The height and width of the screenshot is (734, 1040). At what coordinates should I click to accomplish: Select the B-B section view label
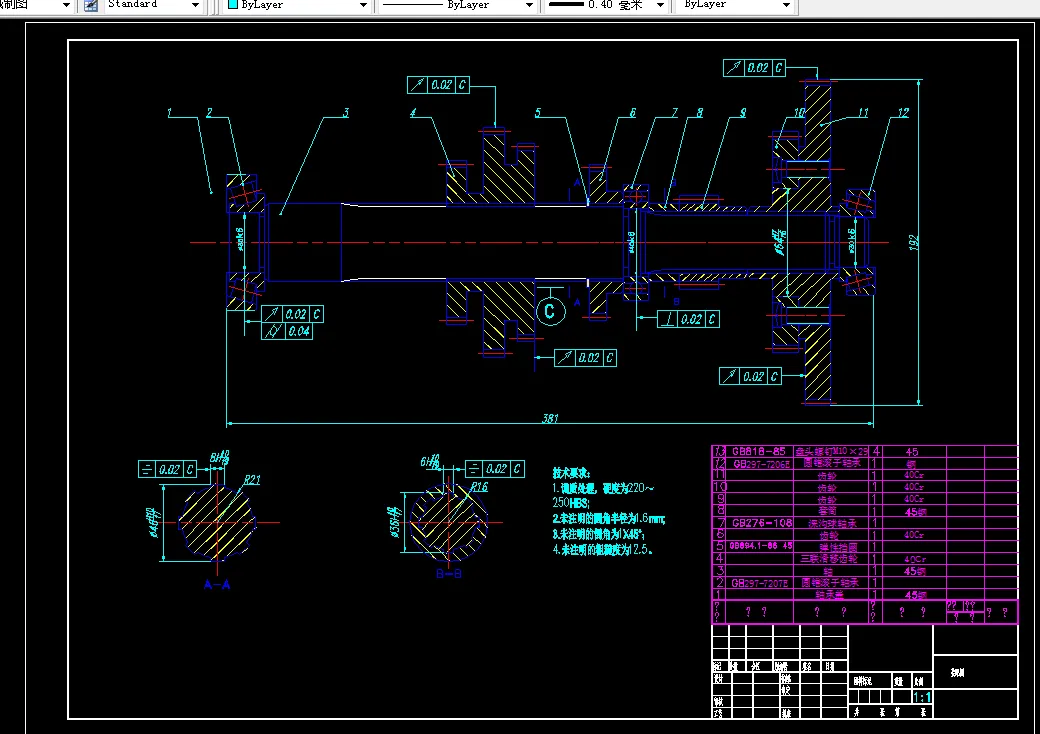click(449, 574)
